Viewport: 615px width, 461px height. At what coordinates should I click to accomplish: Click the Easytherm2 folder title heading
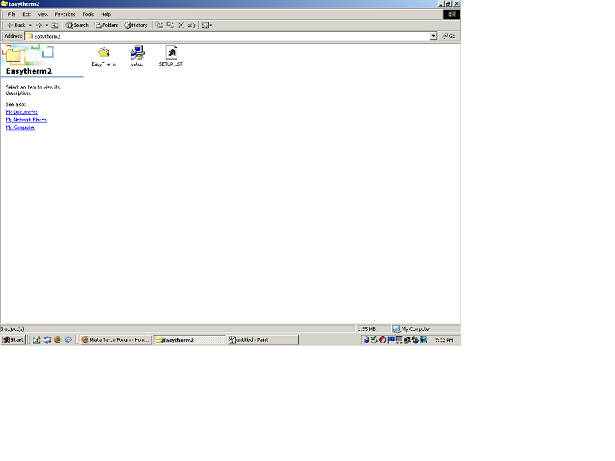coord(29,71)
